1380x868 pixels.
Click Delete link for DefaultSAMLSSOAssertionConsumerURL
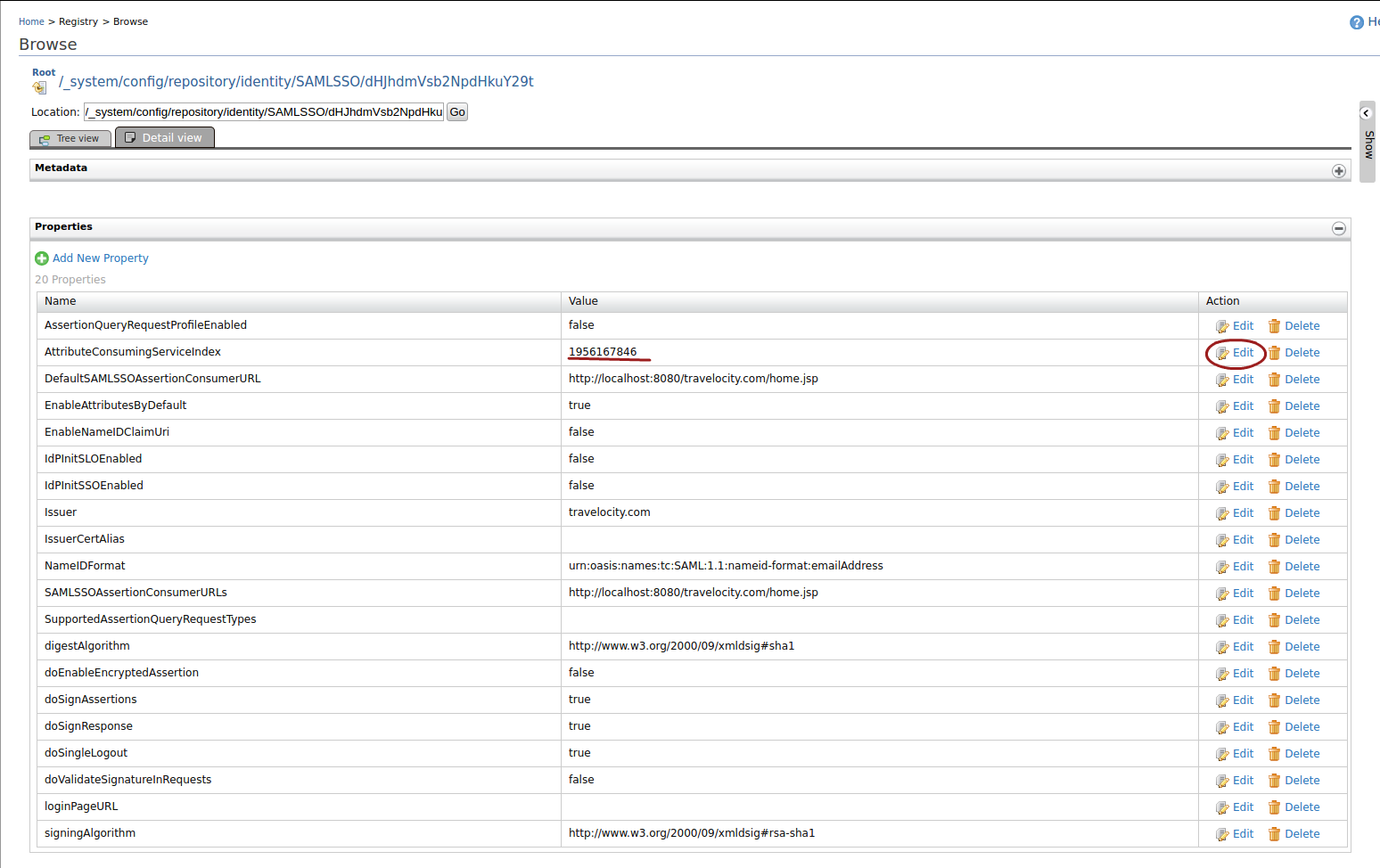point(1302,380)
